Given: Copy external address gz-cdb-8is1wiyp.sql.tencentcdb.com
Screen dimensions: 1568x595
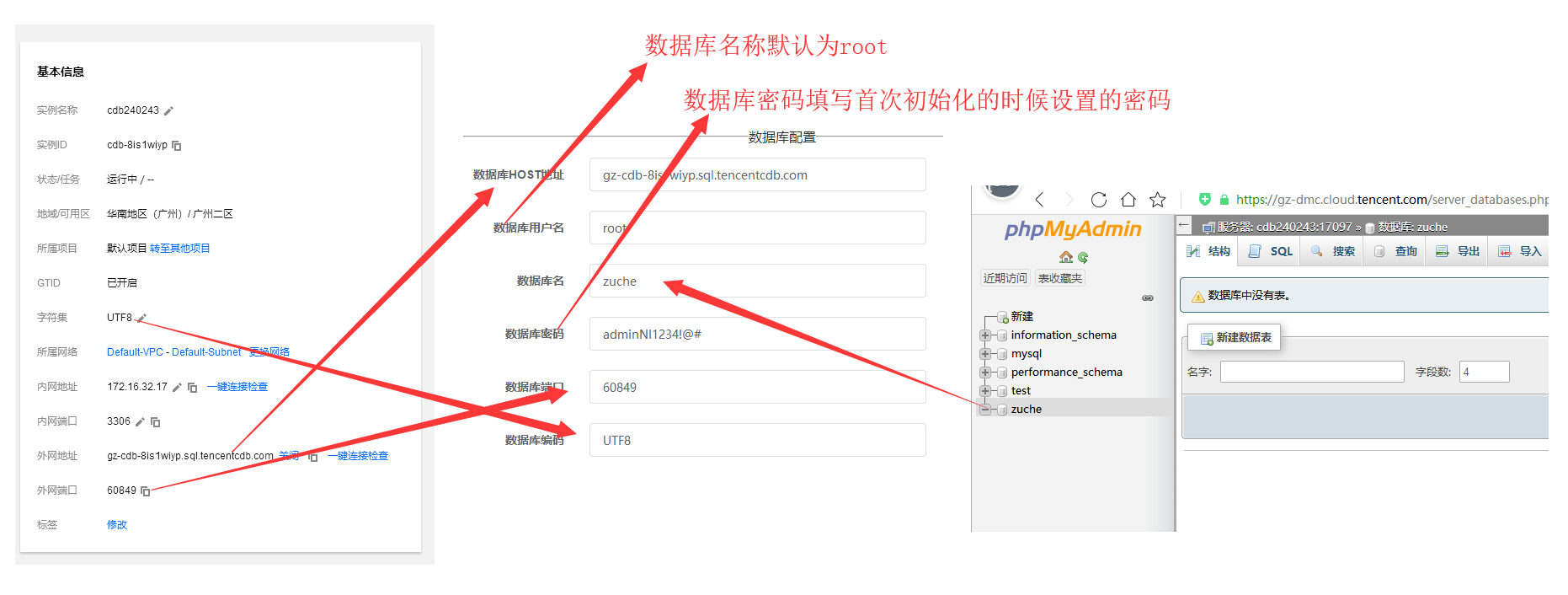Looking at the screenshot, I should tap(312, 457).
